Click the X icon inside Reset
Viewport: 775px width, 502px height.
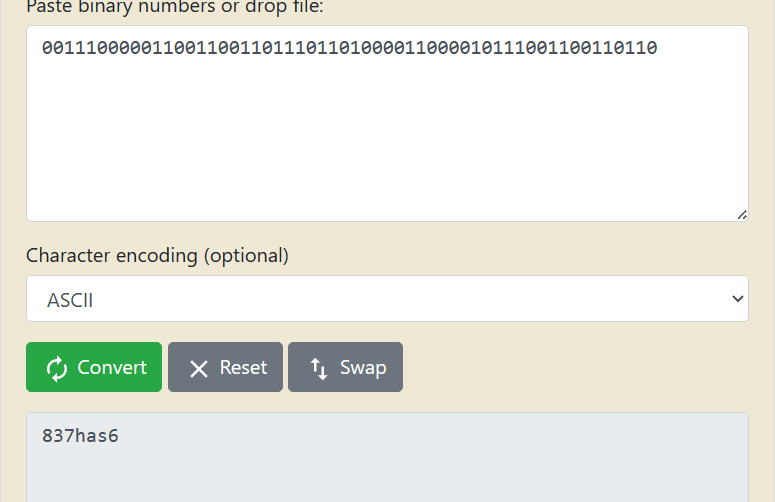pyautogui.click(x=199, y=369)
